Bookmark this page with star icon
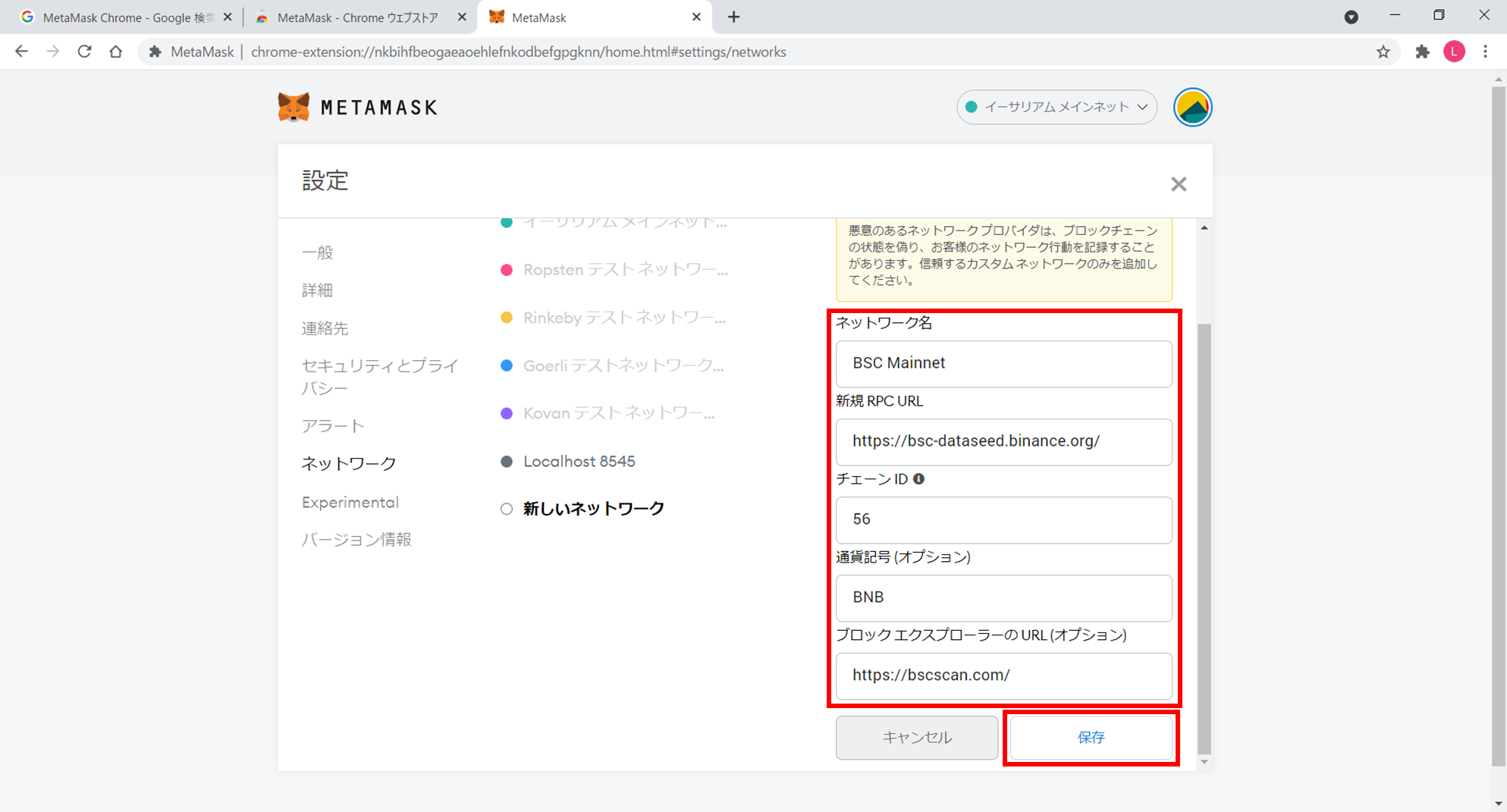Image resolution: width=1507 pixels, height=812 pixels. click(x=1383, y=52)
